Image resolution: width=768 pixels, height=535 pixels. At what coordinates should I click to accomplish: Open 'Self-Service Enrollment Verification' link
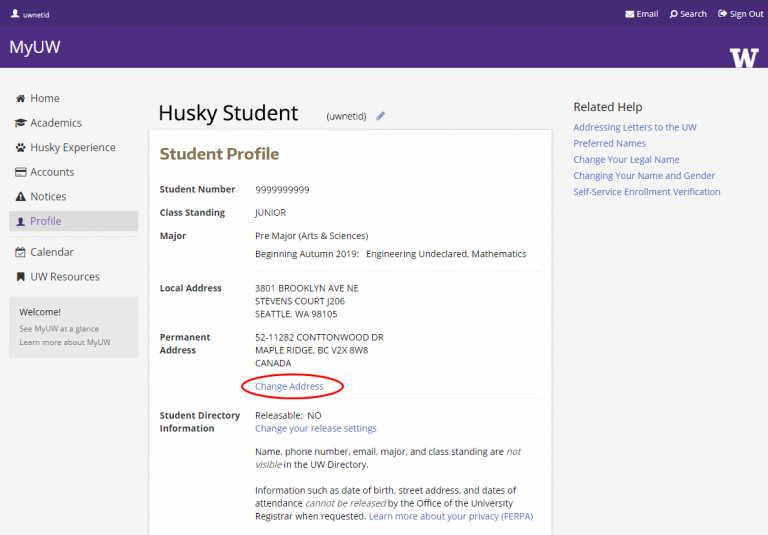click(646, 191)
